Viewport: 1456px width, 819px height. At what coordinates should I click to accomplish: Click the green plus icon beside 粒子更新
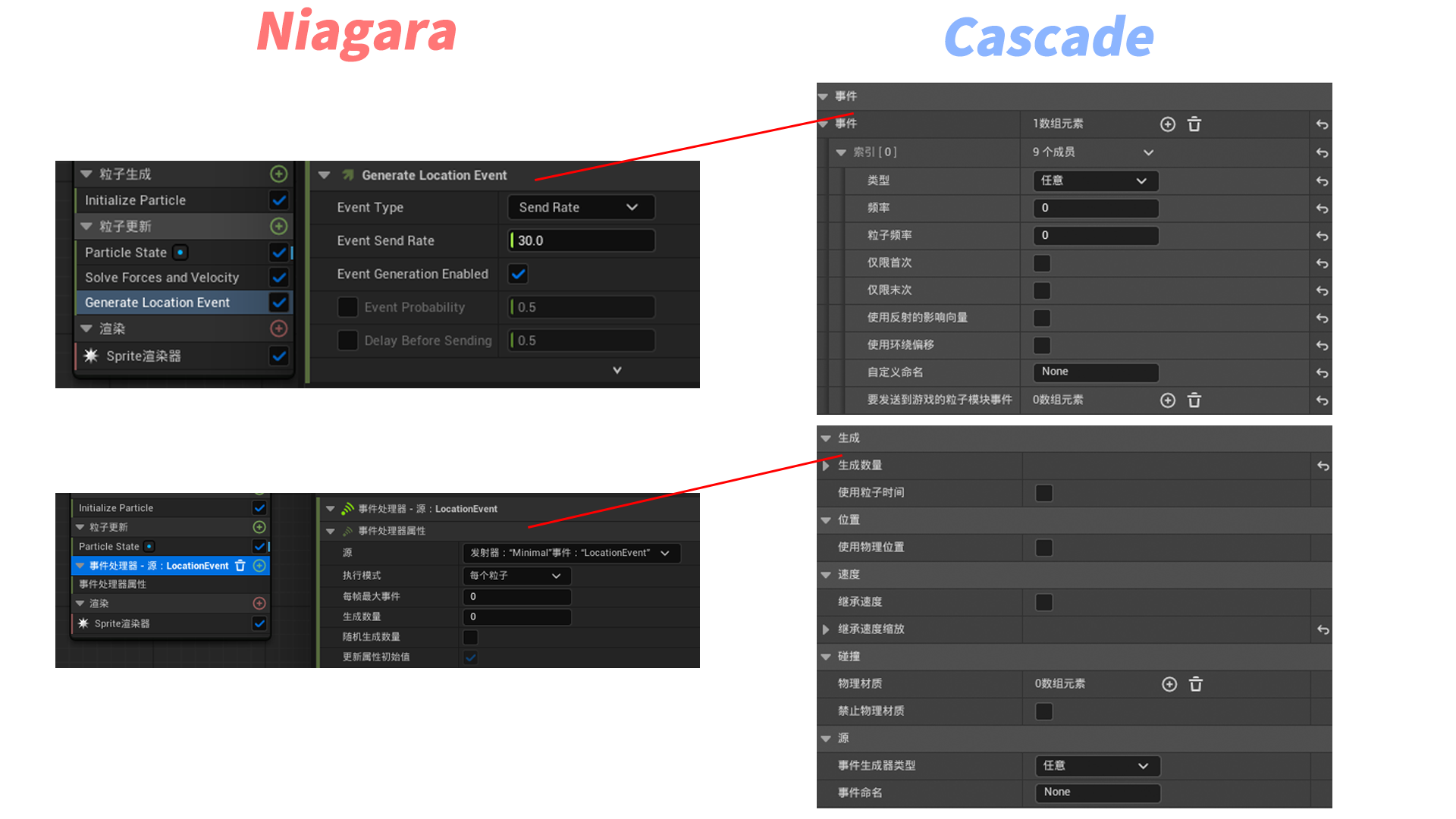(x=279, y=226)
